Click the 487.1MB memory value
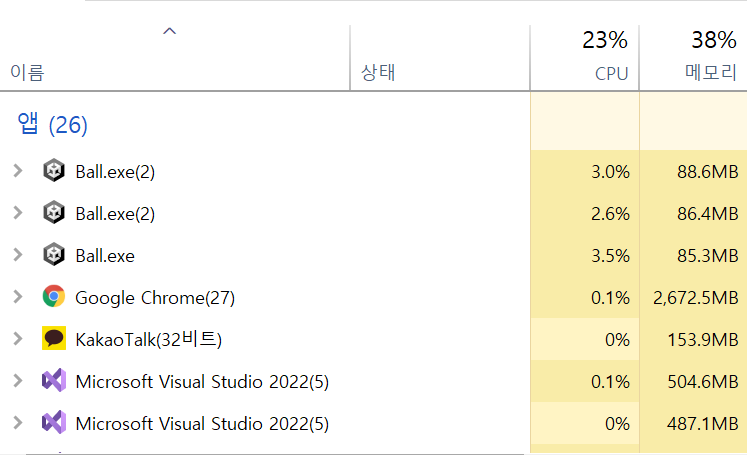 click(x=703, y=424)
